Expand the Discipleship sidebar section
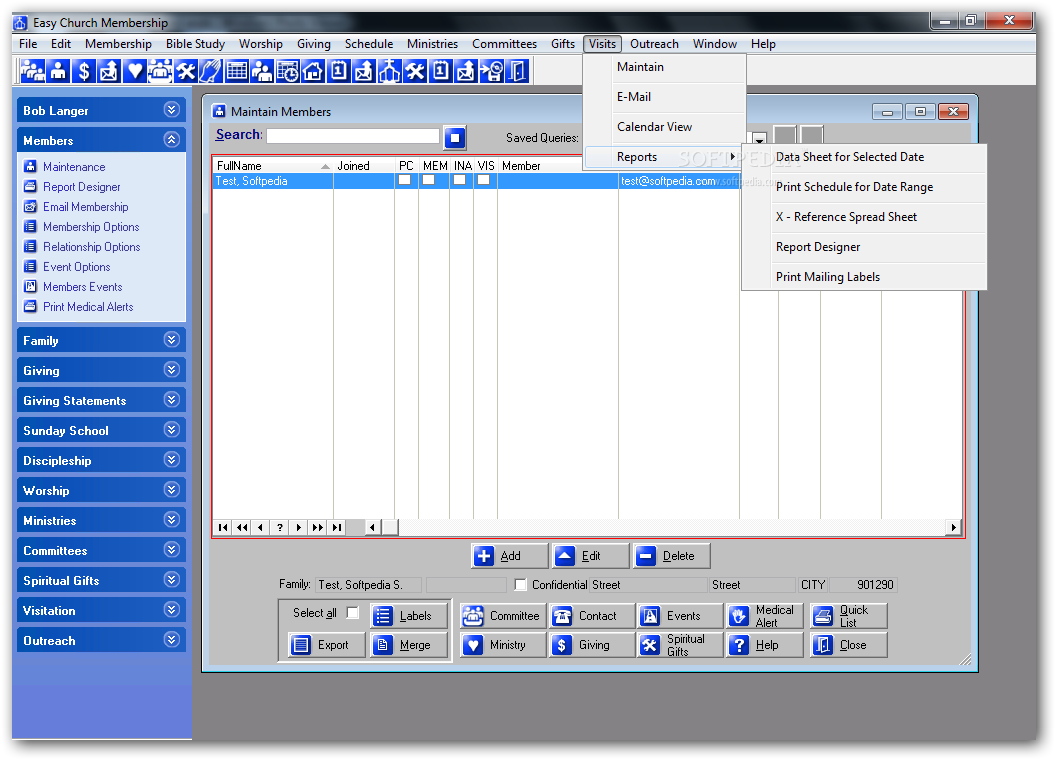Screen dimensions: 1056x760 172,460
